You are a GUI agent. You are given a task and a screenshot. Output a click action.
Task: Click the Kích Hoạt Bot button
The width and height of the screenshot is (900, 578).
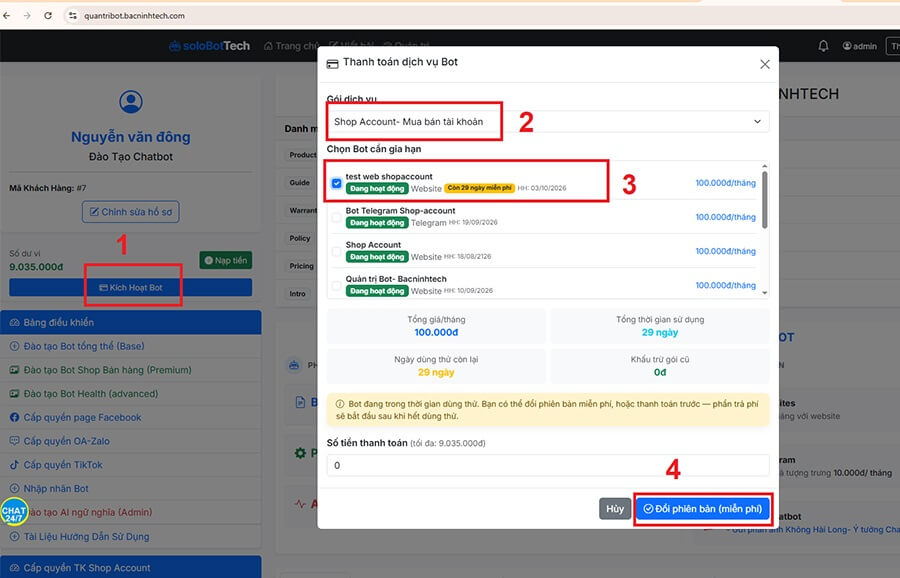131,288
